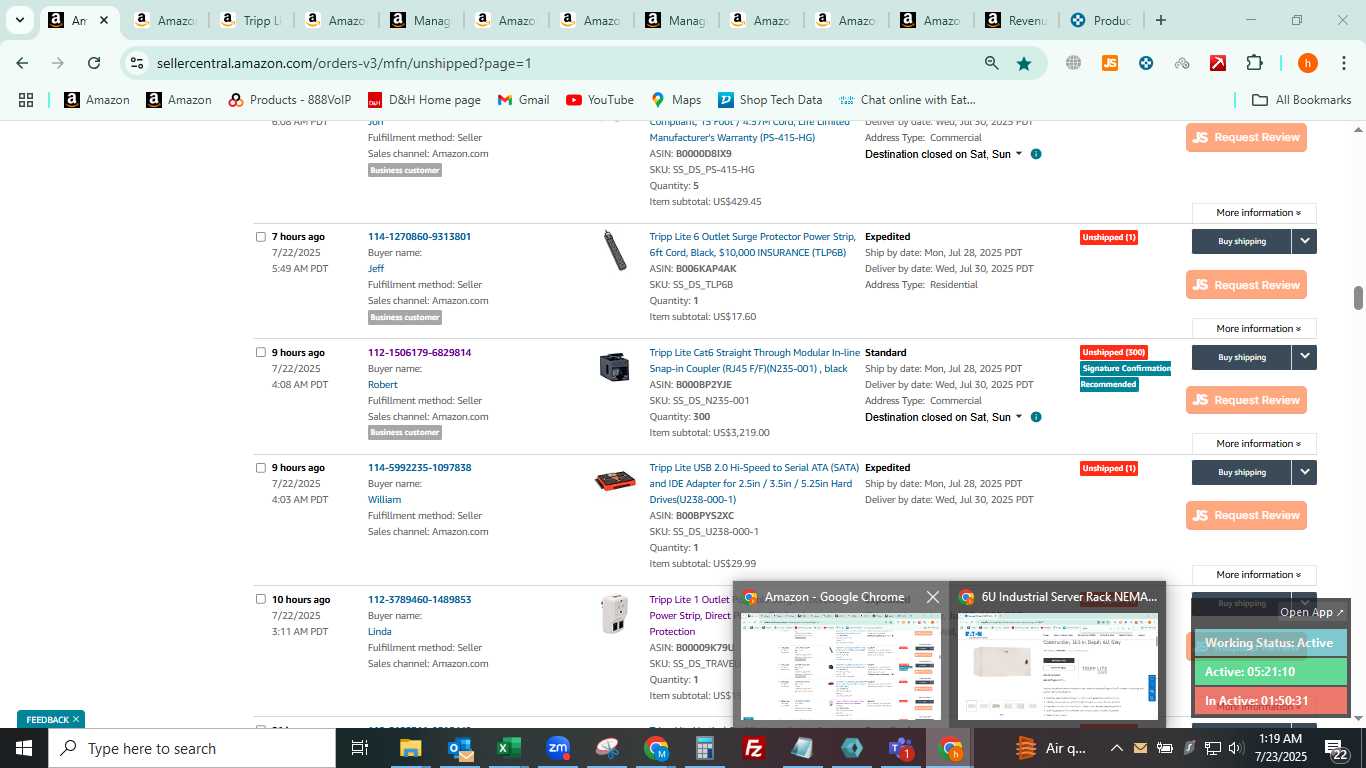Open the Chrome apps grid icon
This screenshot has height=768, width=1366.
(26, 100)
